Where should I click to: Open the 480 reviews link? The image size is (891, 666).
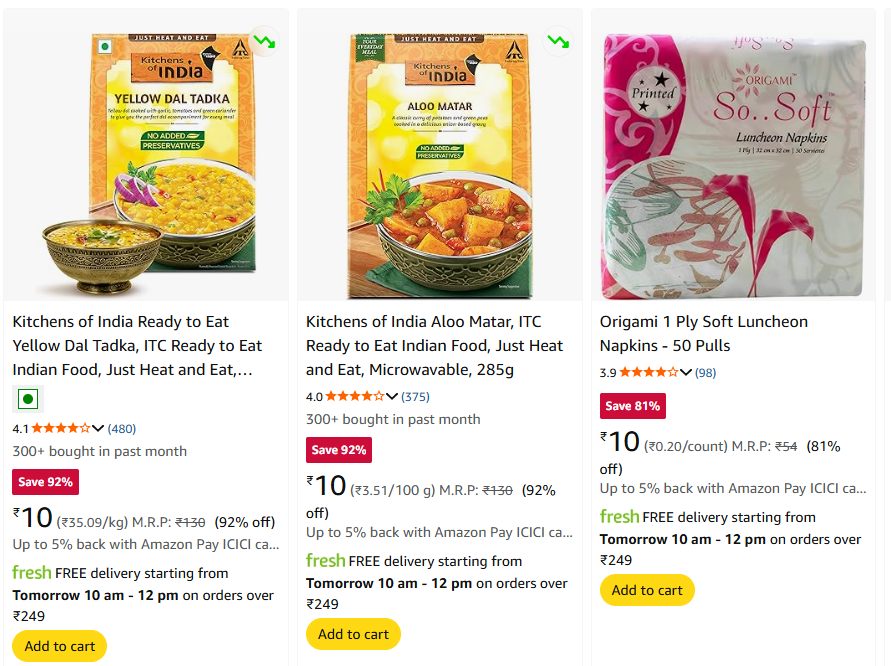click(x=122, y=428)
